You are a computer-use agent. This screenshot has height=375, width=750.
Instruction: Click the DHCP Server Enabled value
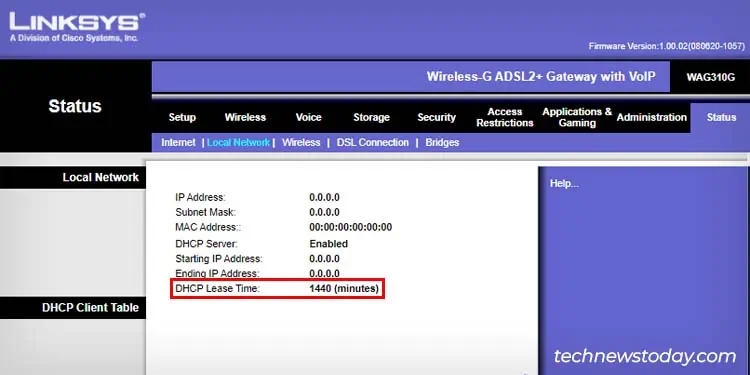[x=329, y=244]
